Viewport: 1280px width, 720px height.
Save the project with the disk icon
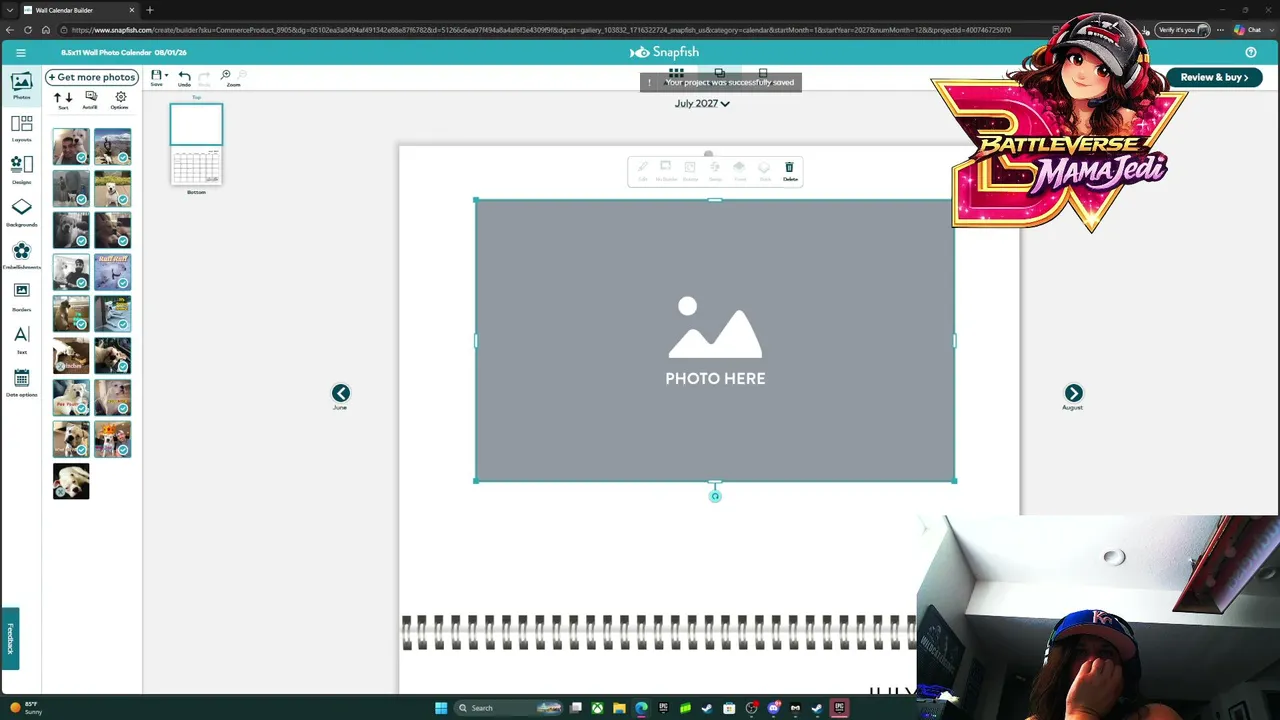point(156,77)
